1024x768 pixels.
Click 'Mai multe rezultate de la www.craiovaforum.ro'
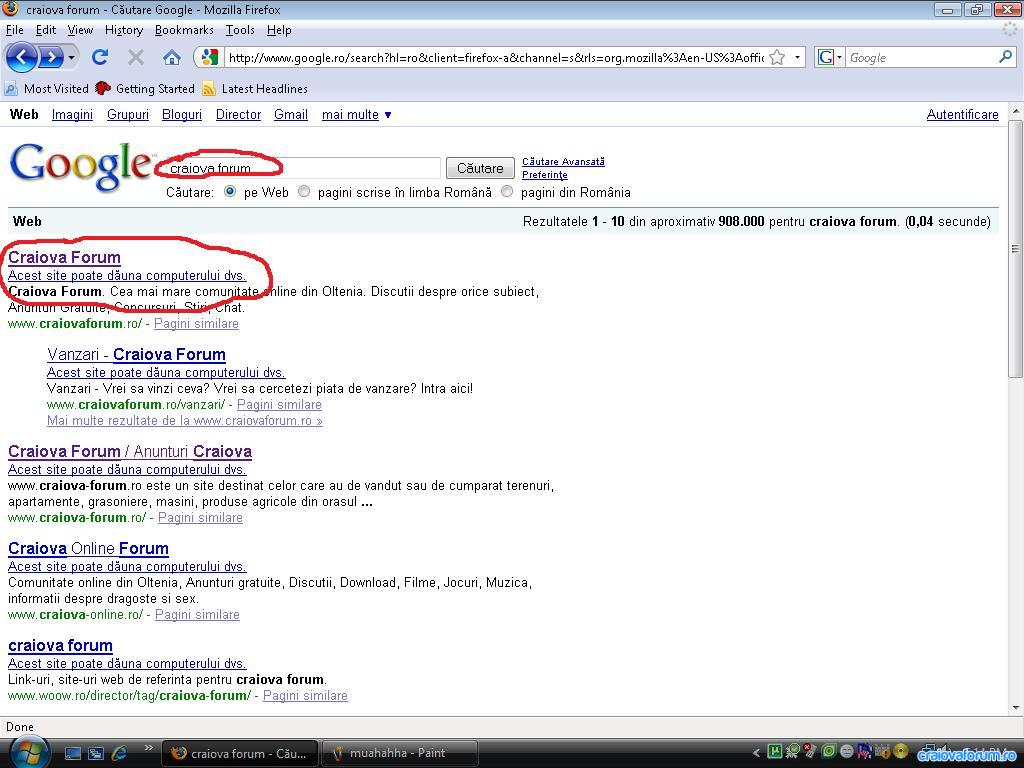(185, 421)
